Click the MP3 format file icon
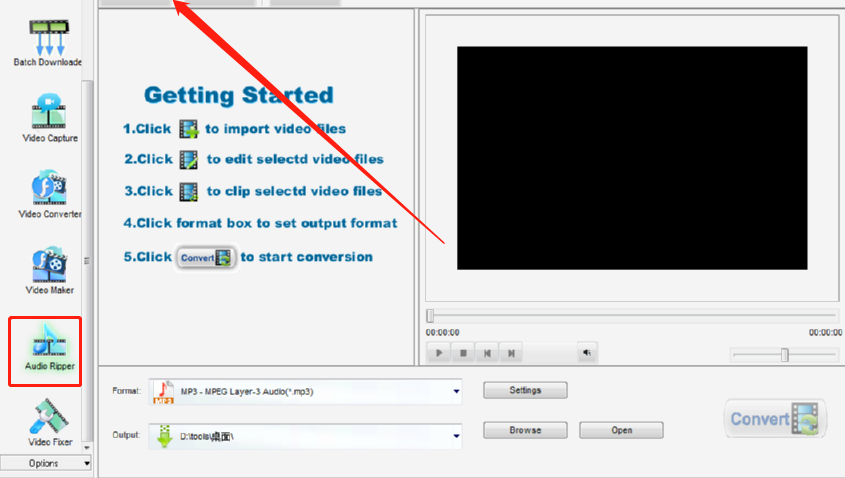845x478 pixels. (163, 392)
